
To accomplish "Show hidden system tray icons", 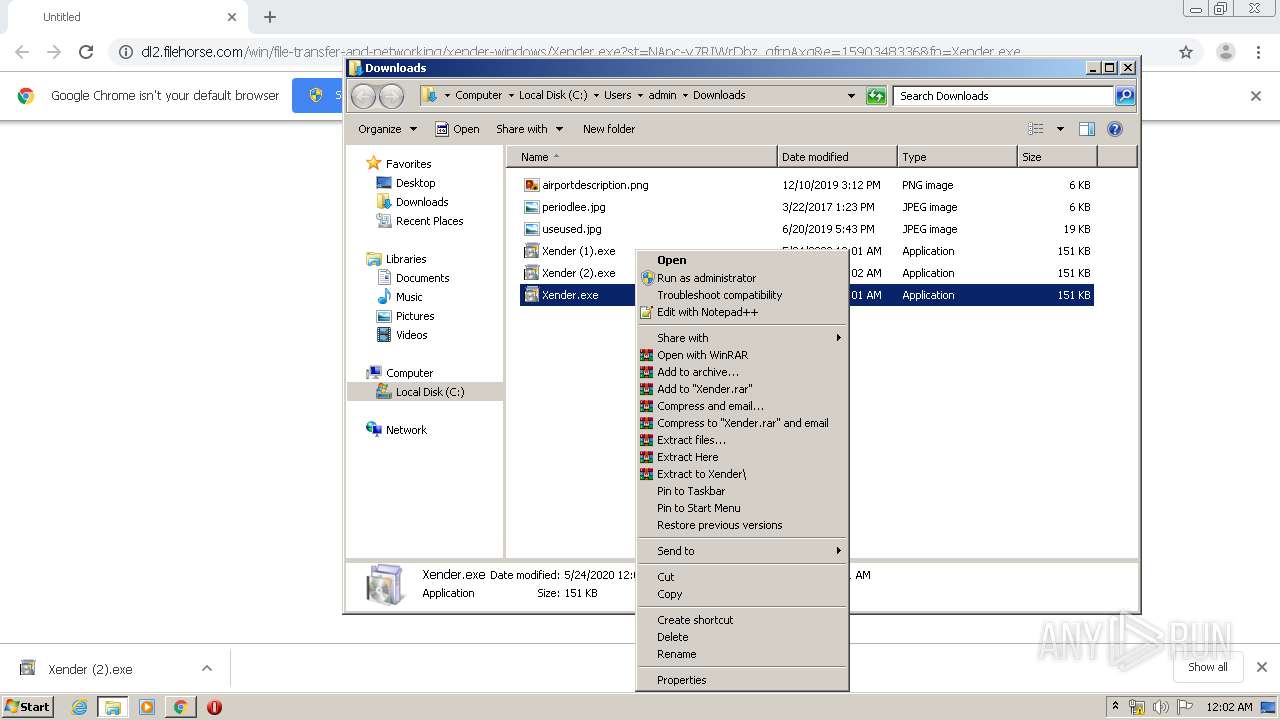I will (x=1115, y=707).
